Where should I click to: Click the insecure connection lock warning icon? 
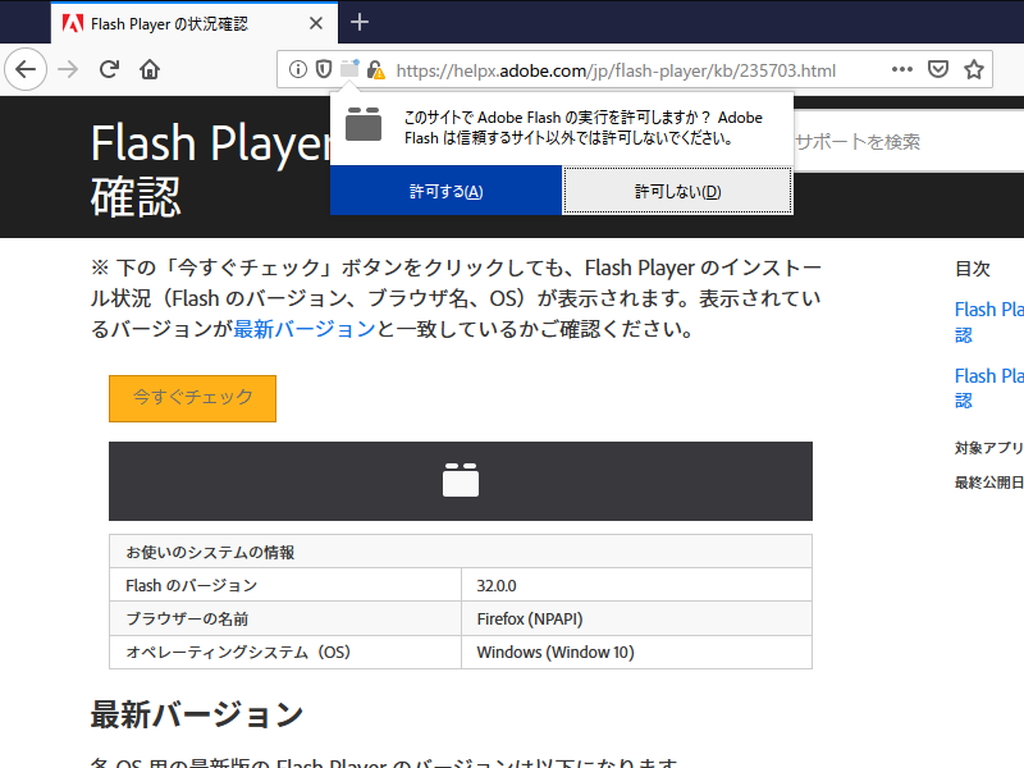(375, 70)
